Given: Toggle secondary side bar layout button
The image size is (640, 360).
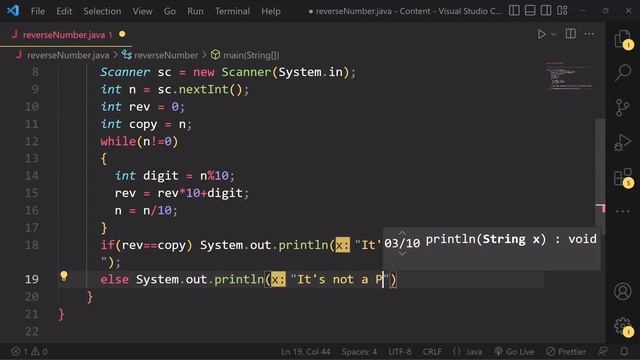Looking at the screenshot, I should [546, 11].
